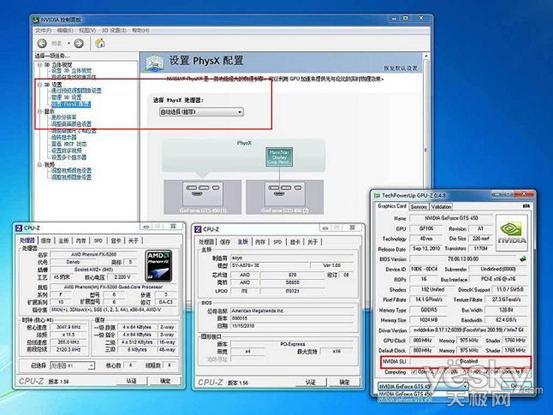The width and height of the screenshot is (553, 415).
Task: Open 缓存 tab in CPU-Z processor window
Action: (x=46, y=240)
